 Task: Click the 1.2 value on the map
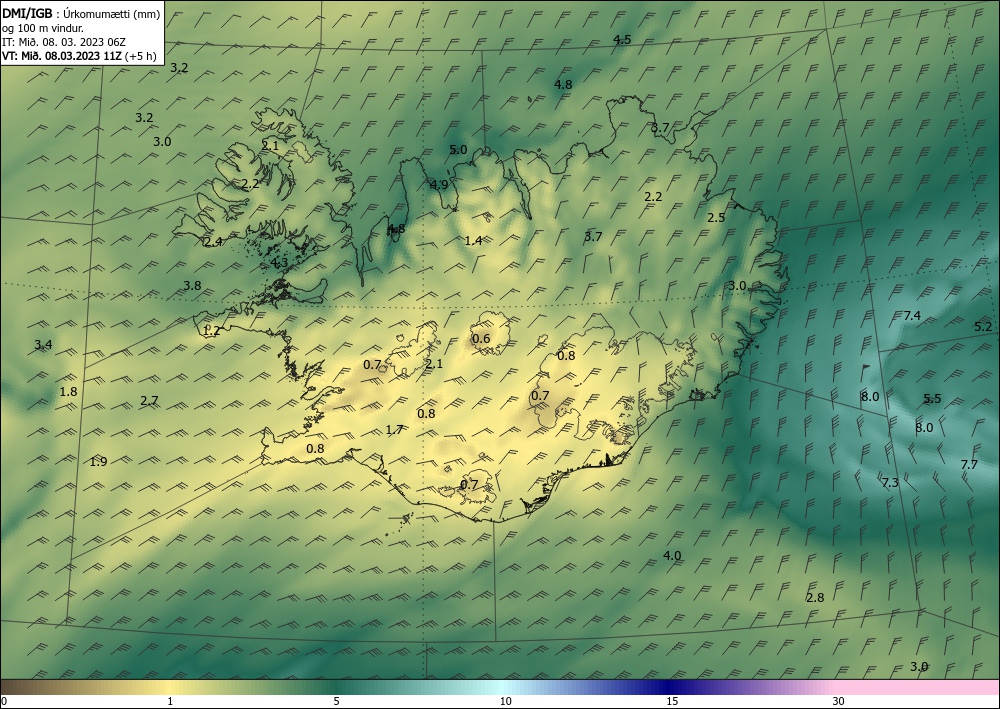211,331
